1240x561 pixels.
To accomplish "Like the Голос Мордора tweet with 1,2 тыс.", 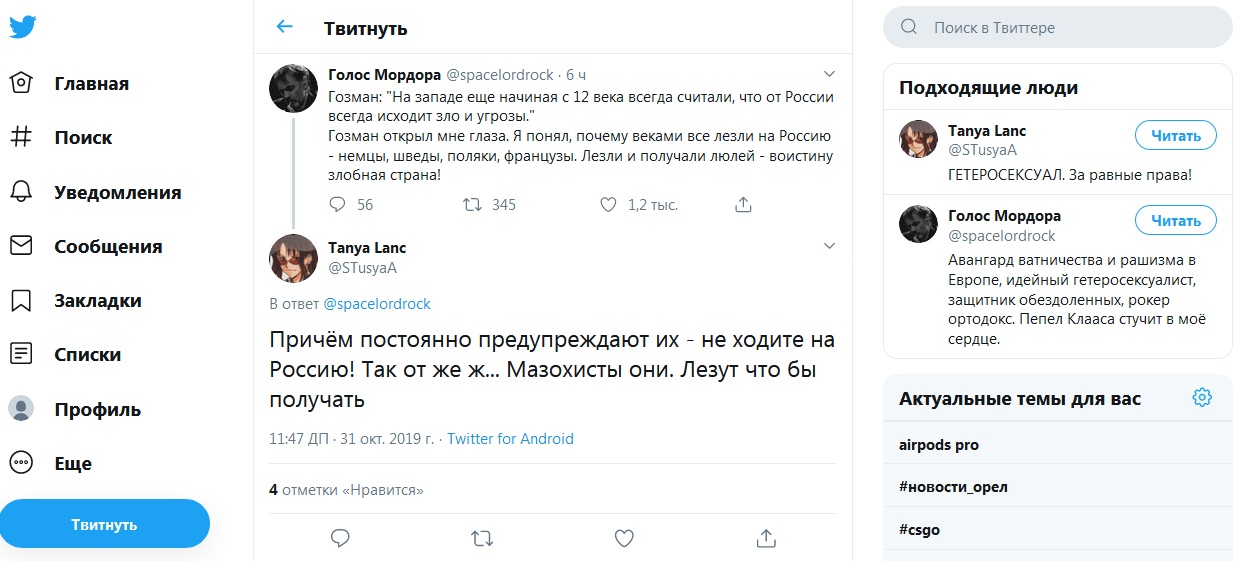I will click(608, 204).
